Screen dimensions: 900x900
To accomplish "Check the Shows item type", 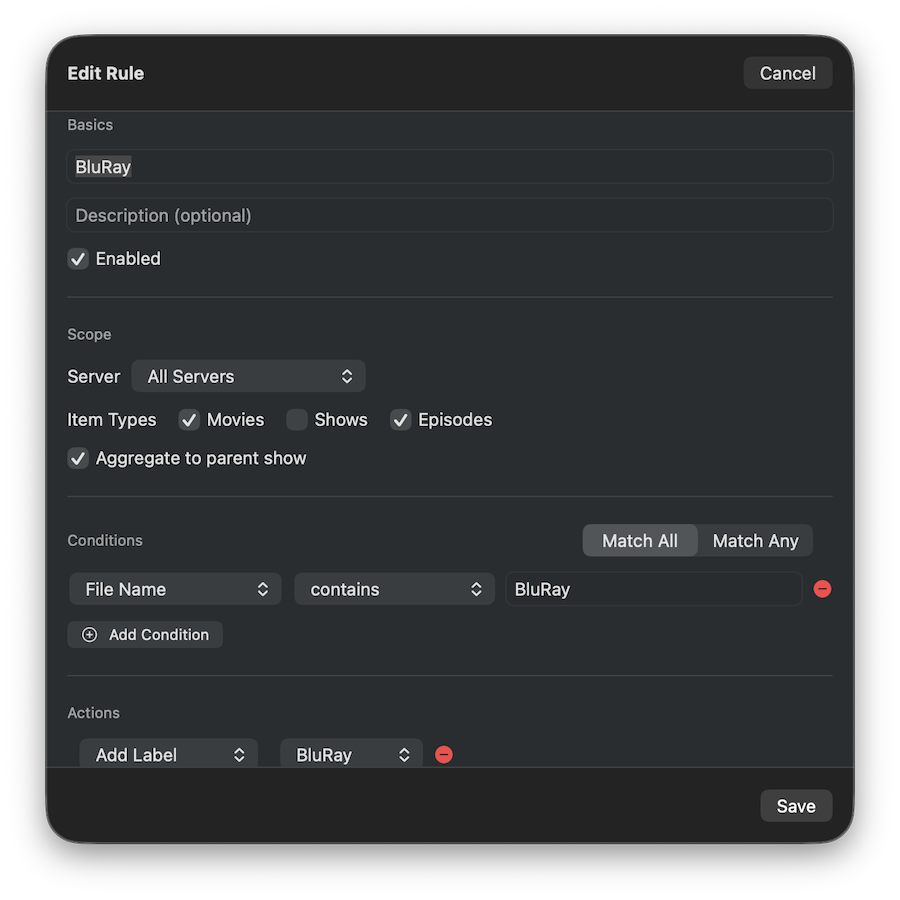I will pos(297,420).
